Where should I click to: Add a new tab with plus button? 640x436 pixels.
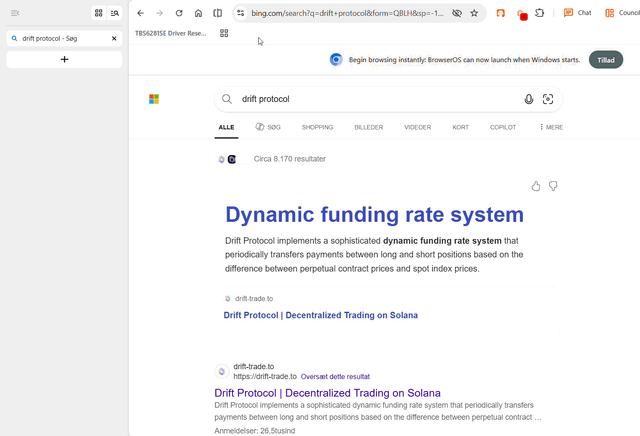64,60
